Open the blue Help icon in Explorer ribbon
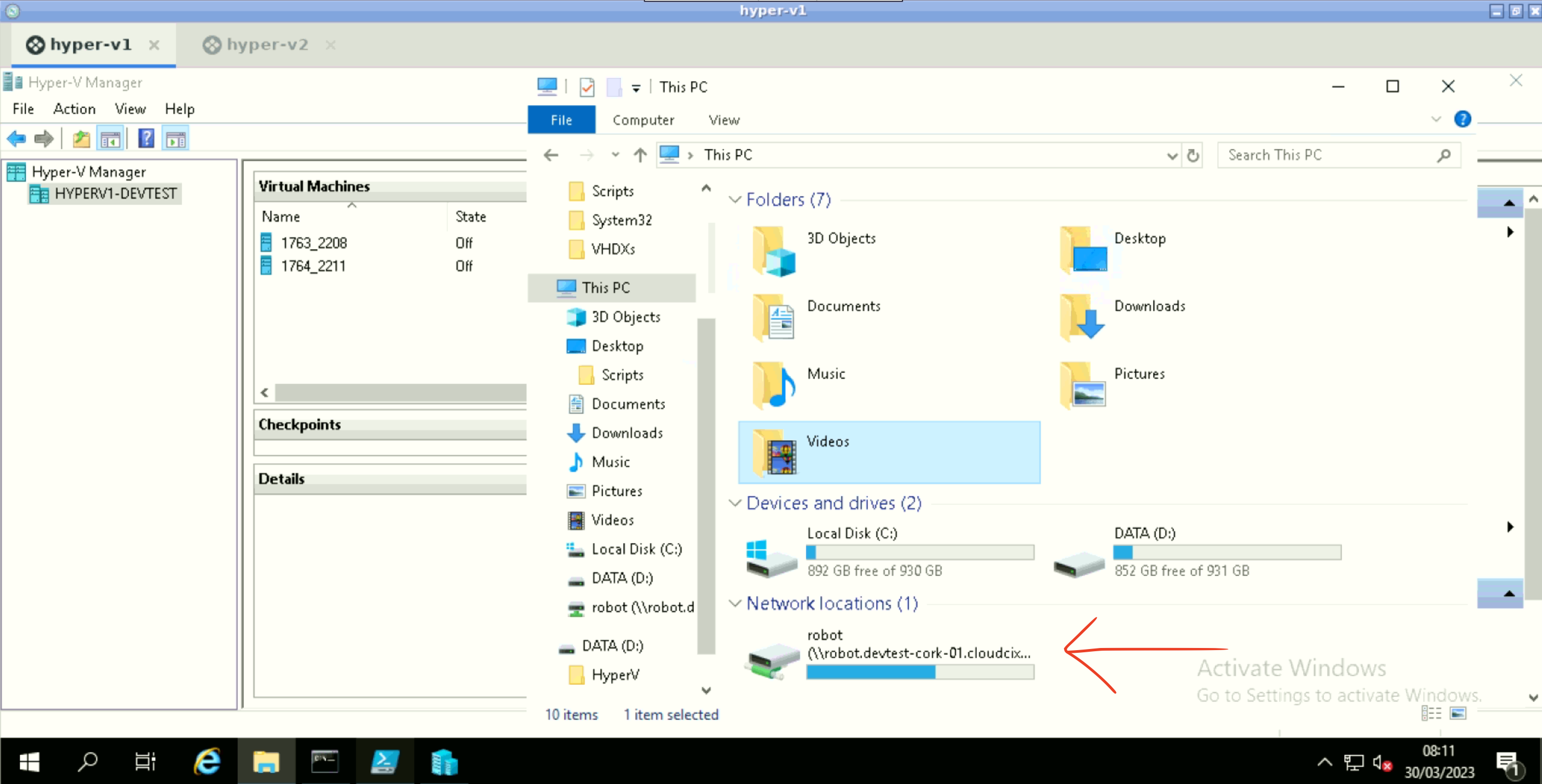1542x784 pixels. click(x=1462, y=120)
